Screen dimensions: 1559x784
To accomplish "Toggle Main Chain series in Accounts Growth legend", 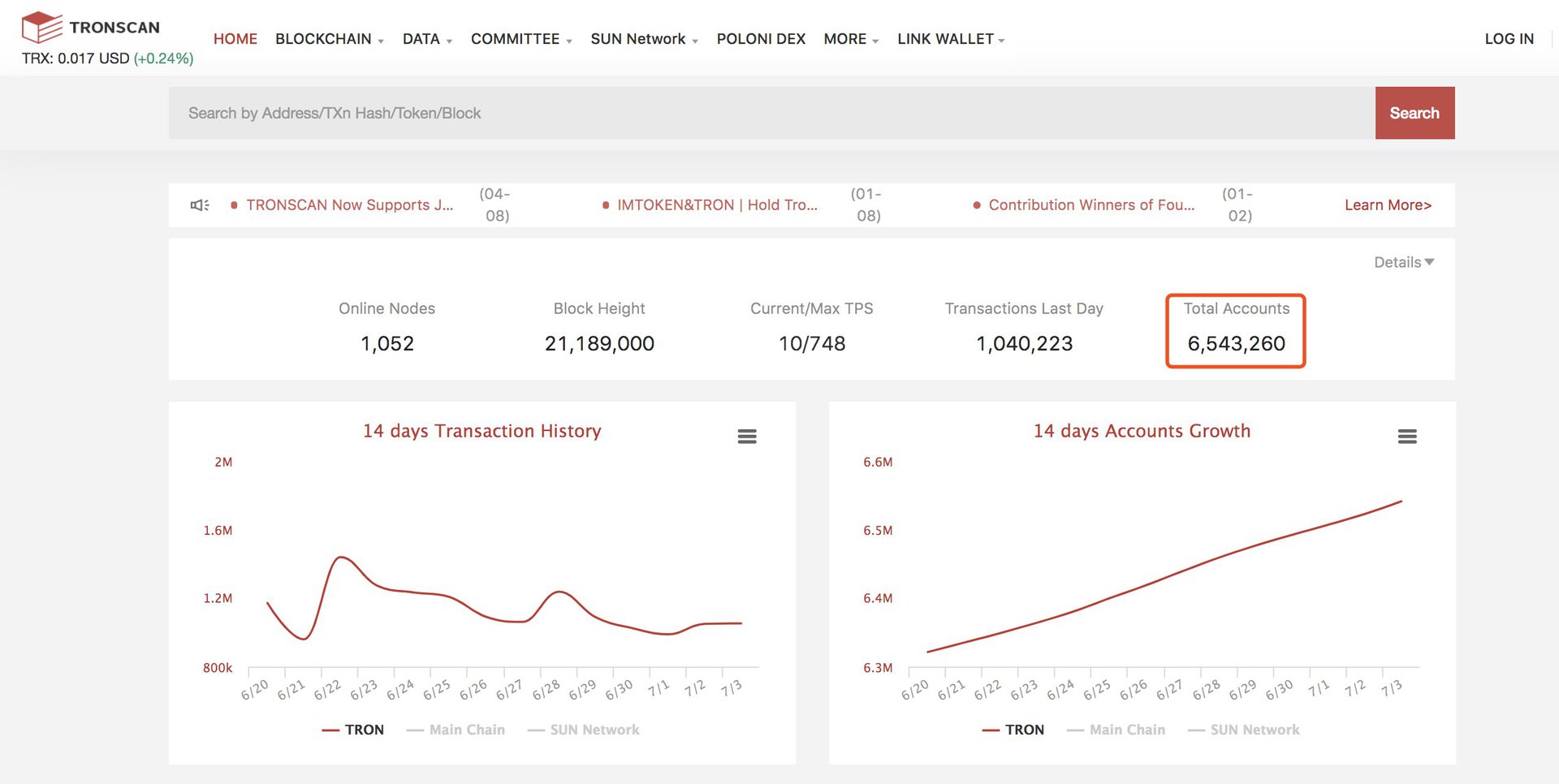I will tap(1116, 730).
